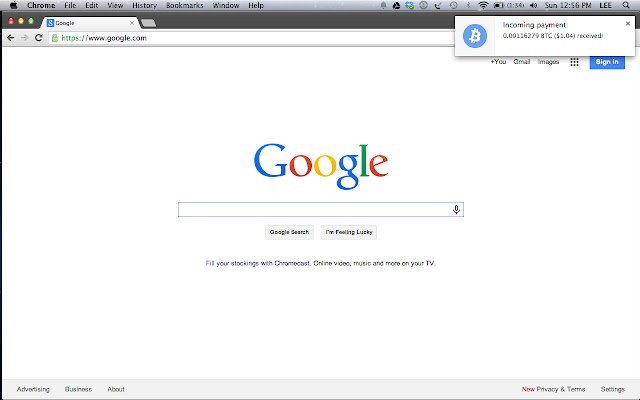The height and width of the screenshot is (400, 640).
Task: Dismiss the incoming payment notification
Action: pyautogui.click(x=628, y=24)
